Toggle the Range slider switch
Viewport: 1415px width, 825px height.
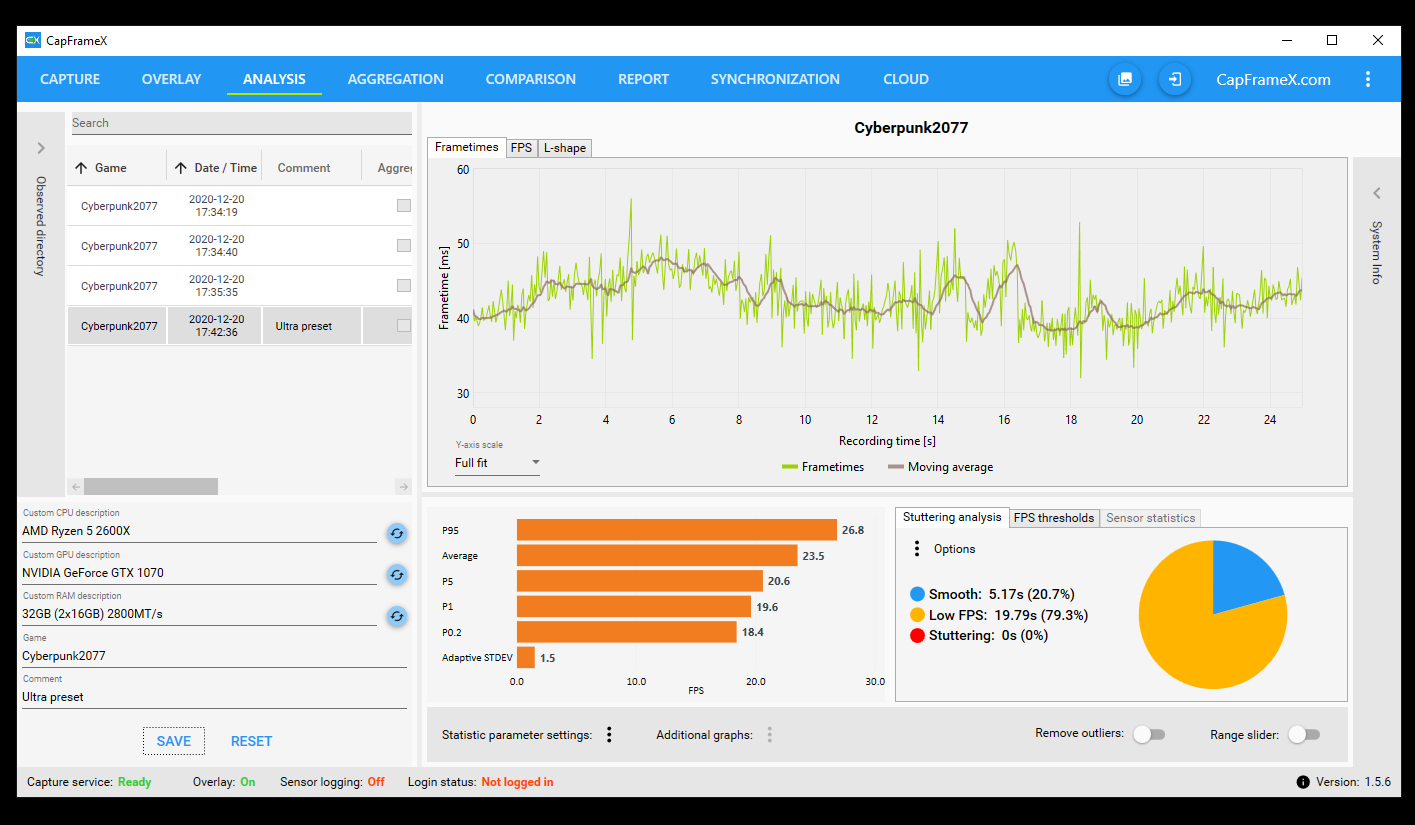[x=1304, y=735]
